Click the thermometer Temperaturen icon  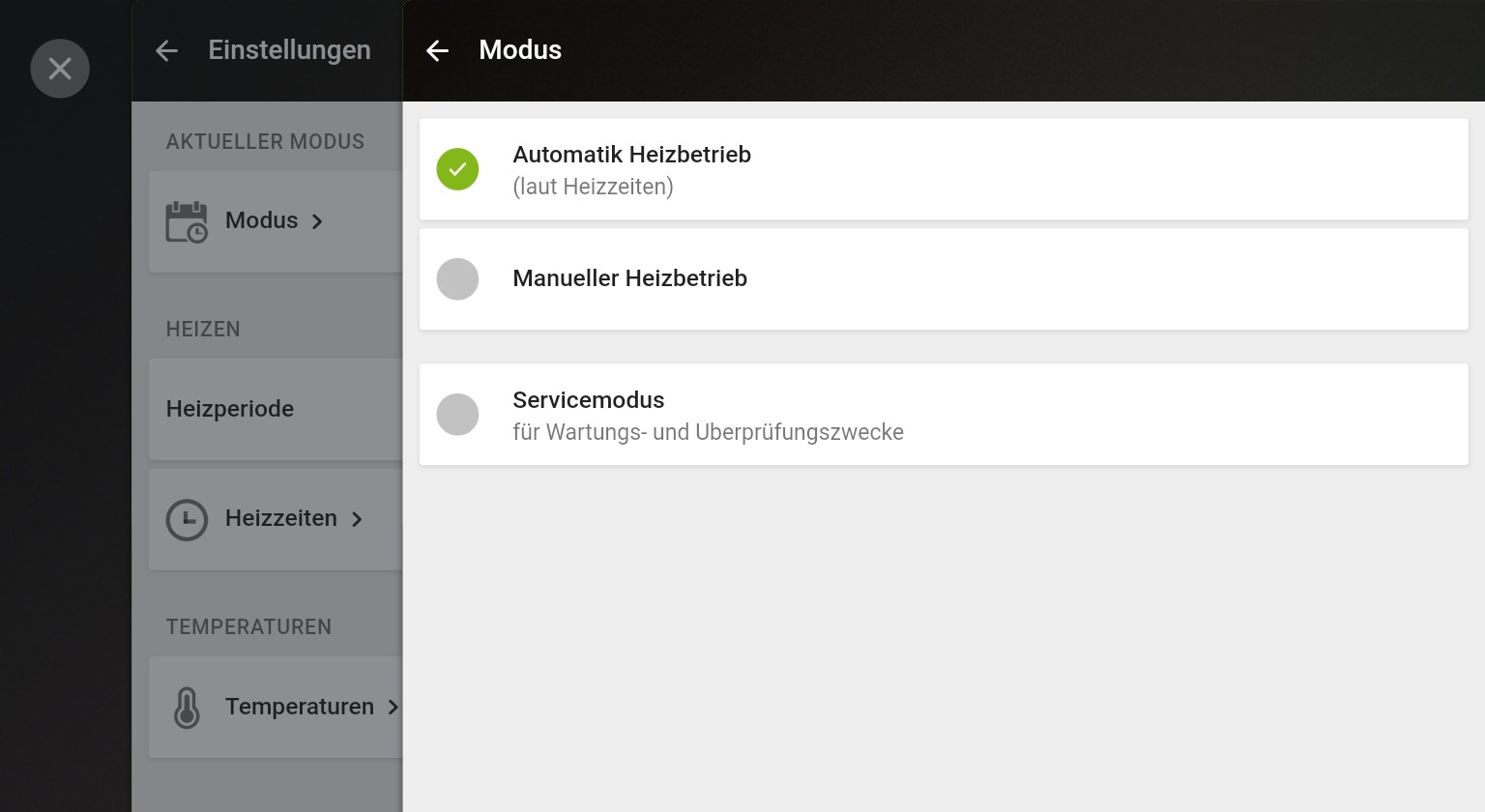(x=187, y=708)
